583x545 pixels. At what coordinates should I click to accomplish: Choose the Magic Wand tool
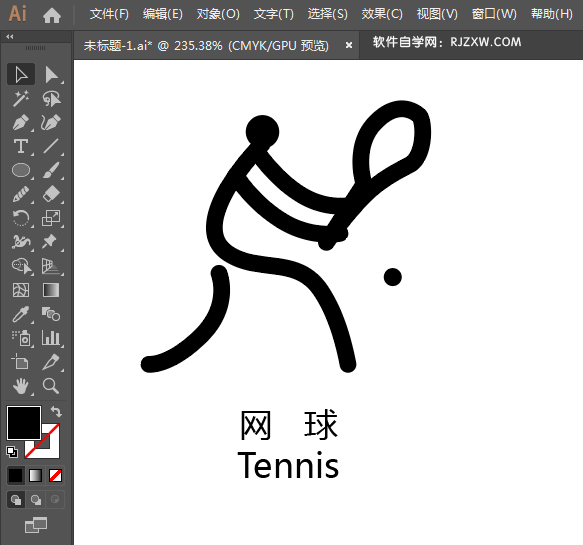[x=21, y=99]
